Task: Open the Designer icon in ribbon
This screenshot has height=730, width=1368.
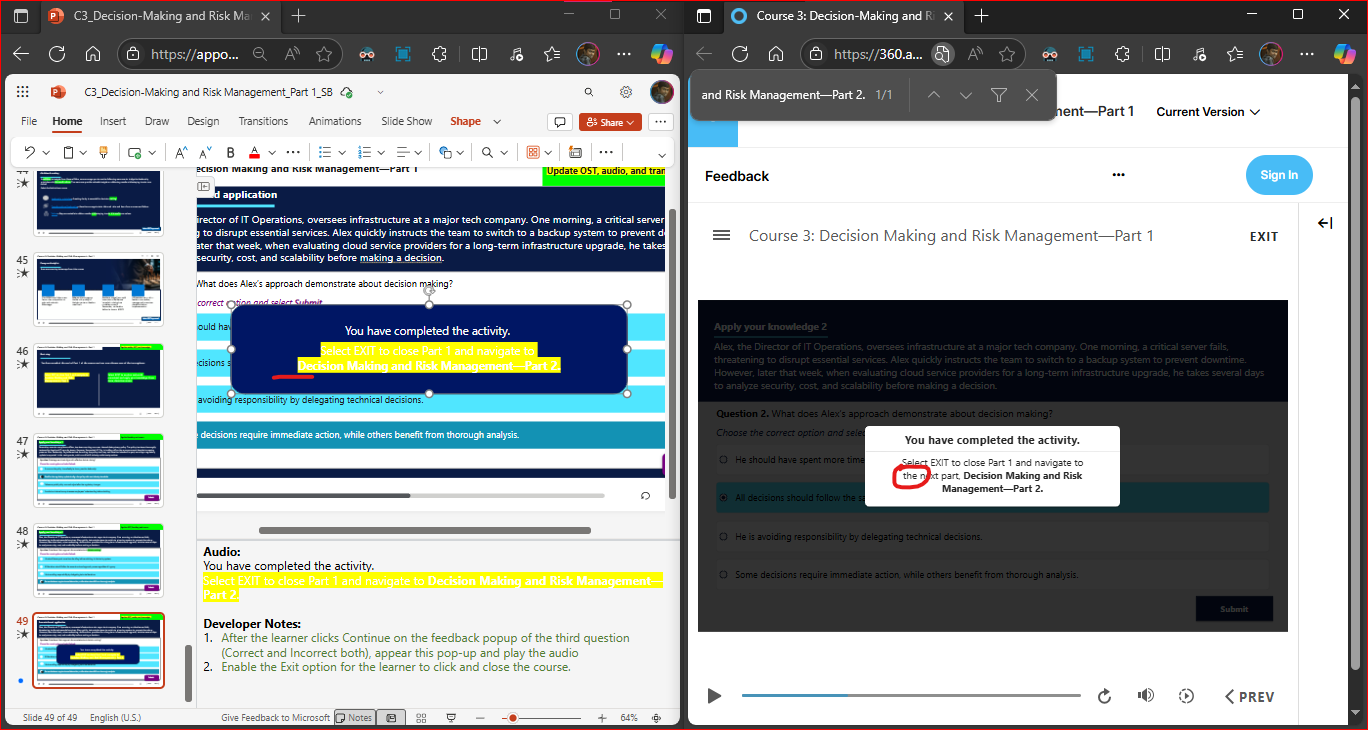Action: pyautogui.click(x=533, y=152)
